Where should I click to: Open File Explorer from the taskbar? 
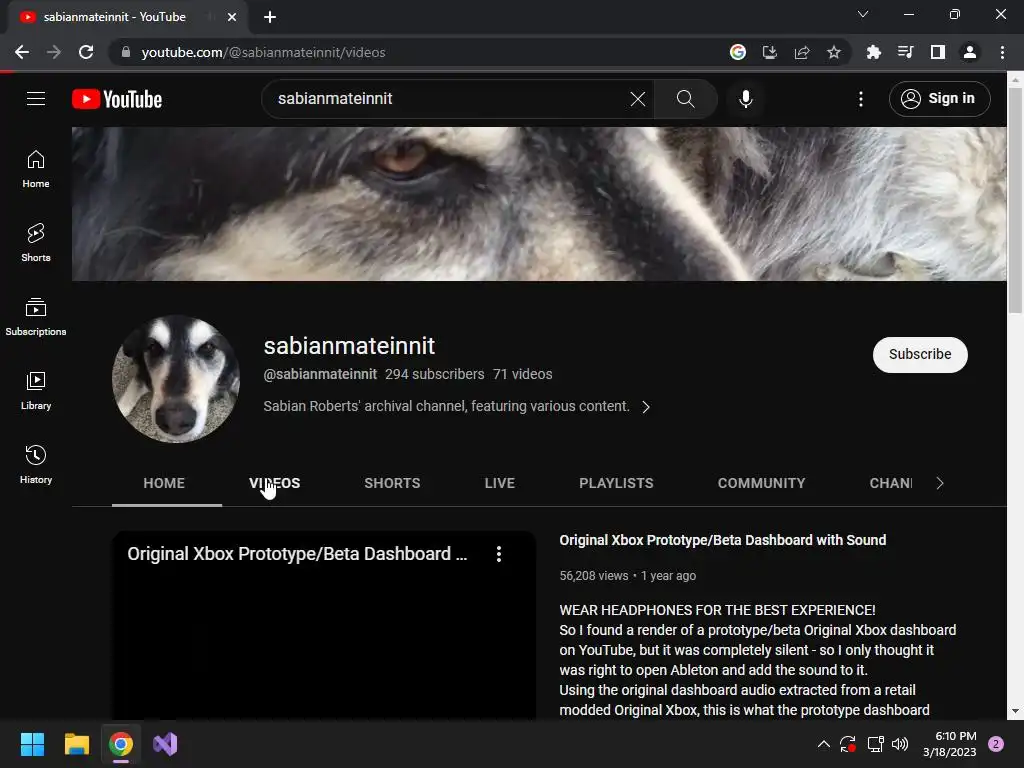76,744
